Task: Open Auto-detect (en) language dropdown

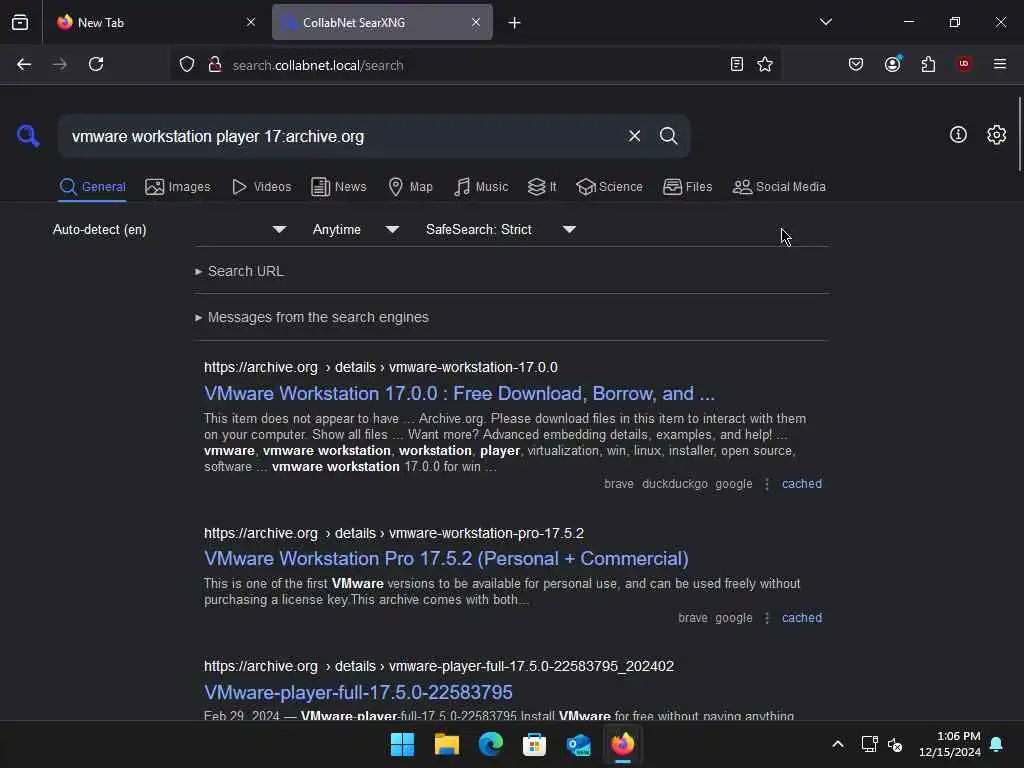Action: click(x=170, y=229)
